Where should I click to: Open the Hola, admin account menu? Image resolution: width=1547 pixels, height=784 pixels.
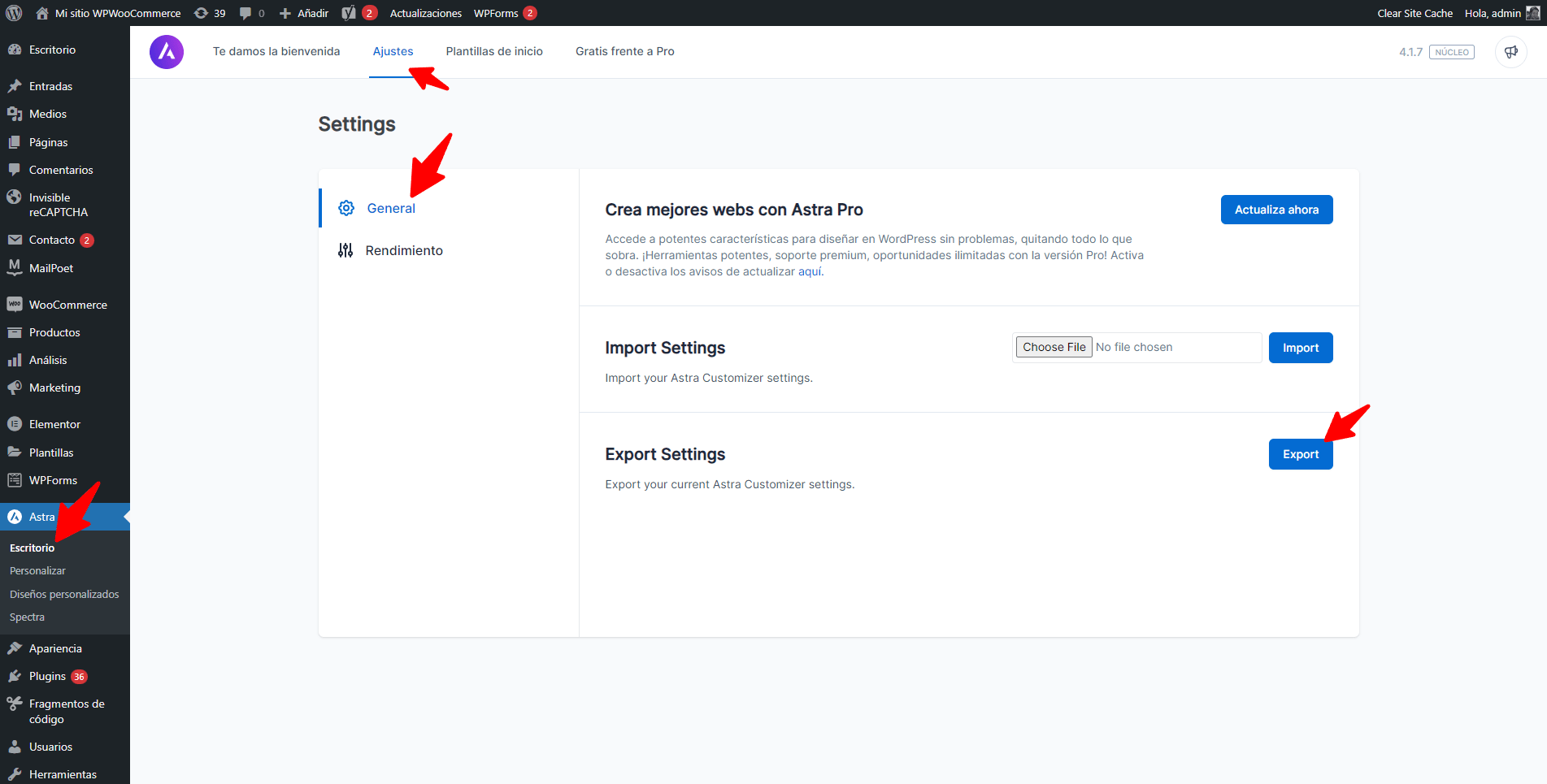[x=1502, y=13]
